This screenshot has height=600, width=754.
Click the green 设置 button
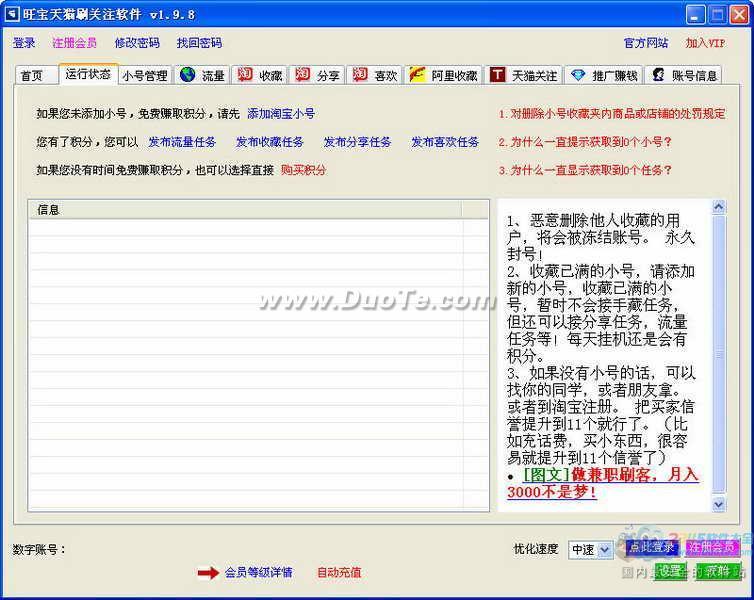point(670,571)
